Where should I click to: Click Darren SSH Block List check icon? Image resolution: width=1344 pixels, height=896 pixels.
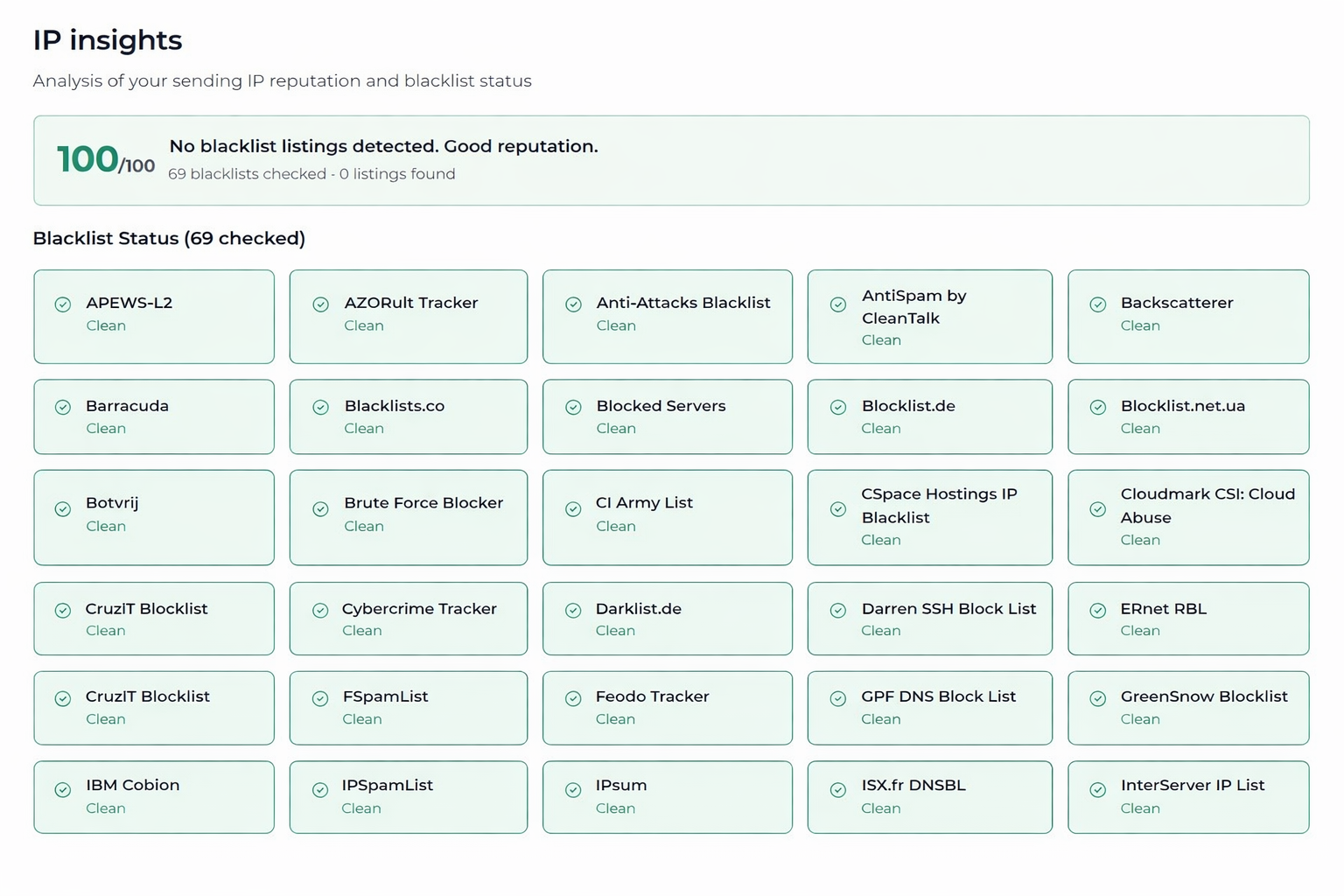838,611
